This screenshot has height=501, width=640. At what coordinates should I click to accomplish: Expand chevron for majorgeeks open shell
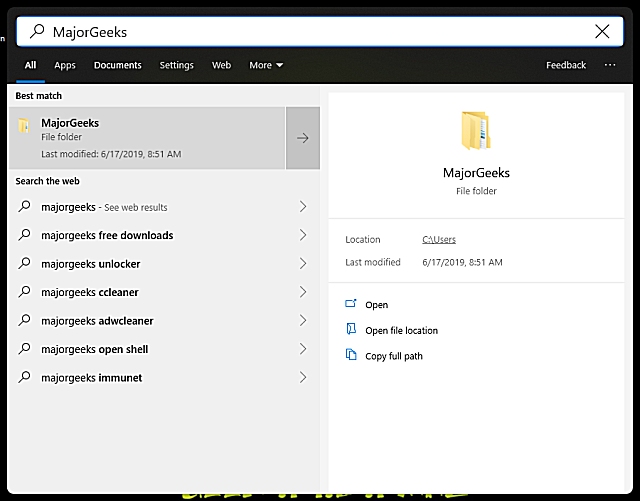pyautogui.click(x=303, y=349)
